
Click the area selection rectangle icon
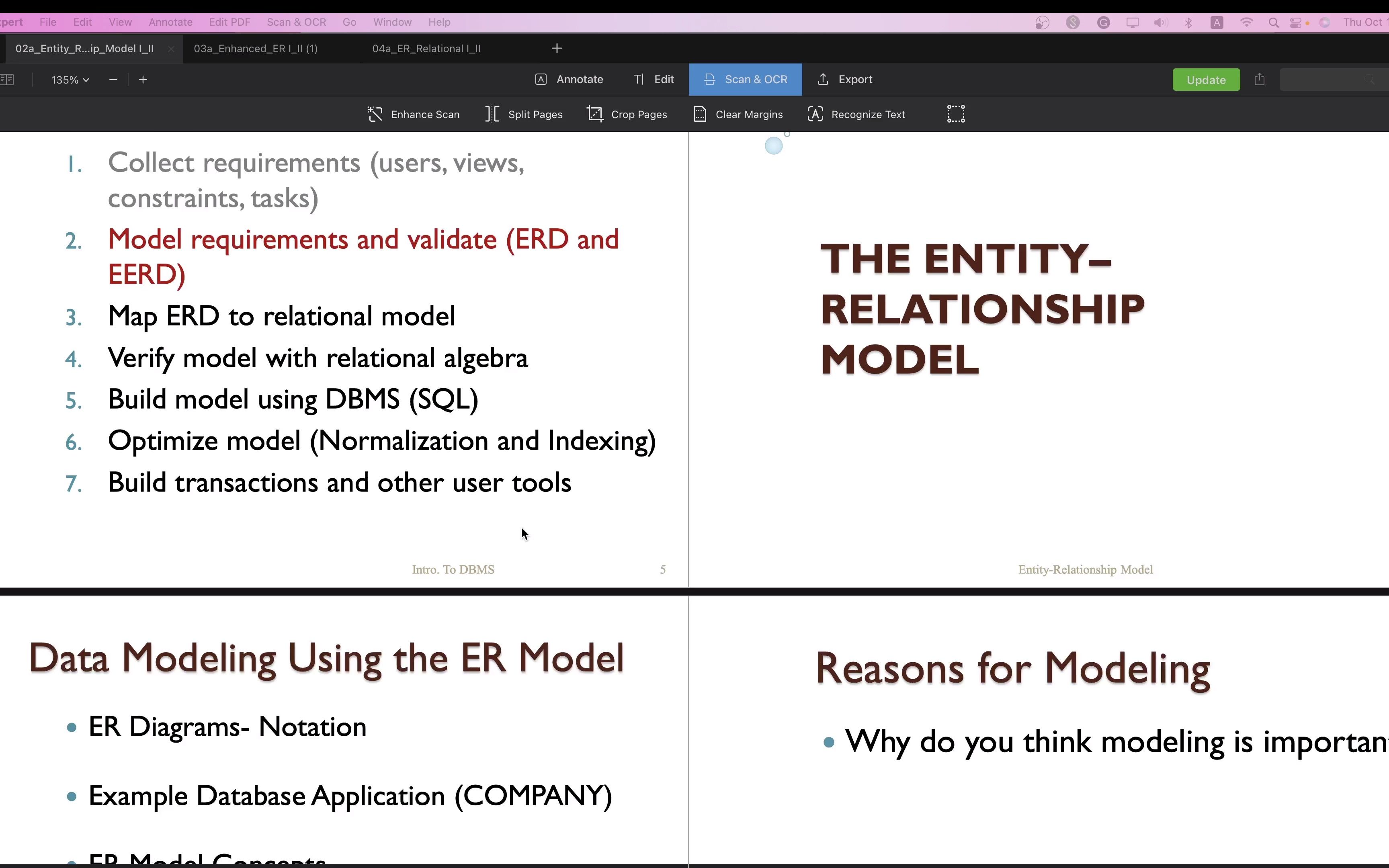[x=956, y=114]
